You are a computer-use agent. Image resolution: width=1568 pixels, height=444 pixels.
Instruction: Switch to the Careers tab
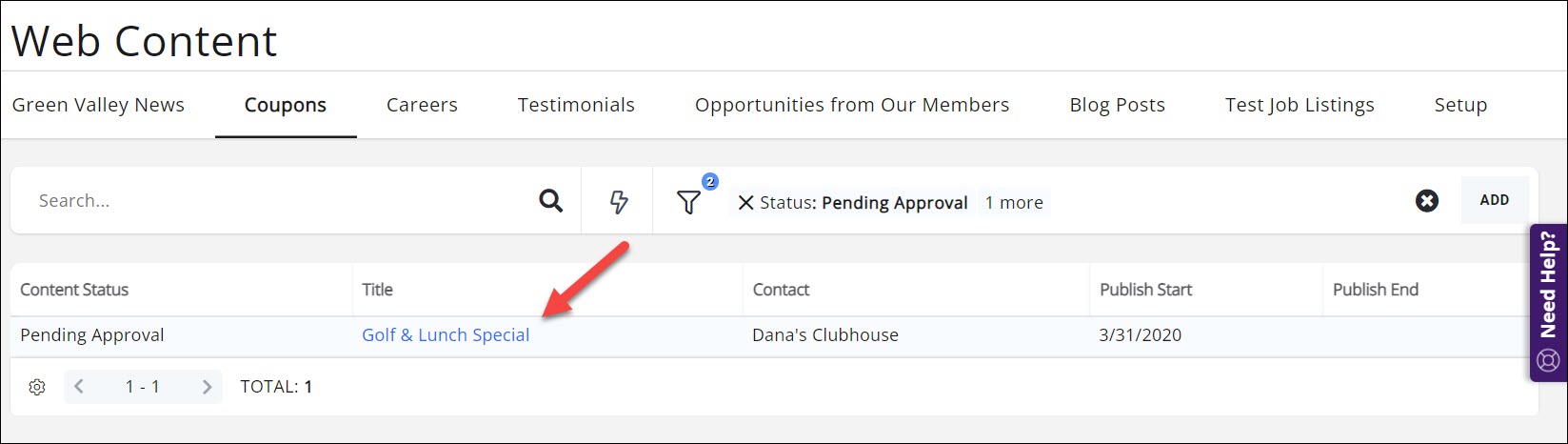click(x=422, y=105)
